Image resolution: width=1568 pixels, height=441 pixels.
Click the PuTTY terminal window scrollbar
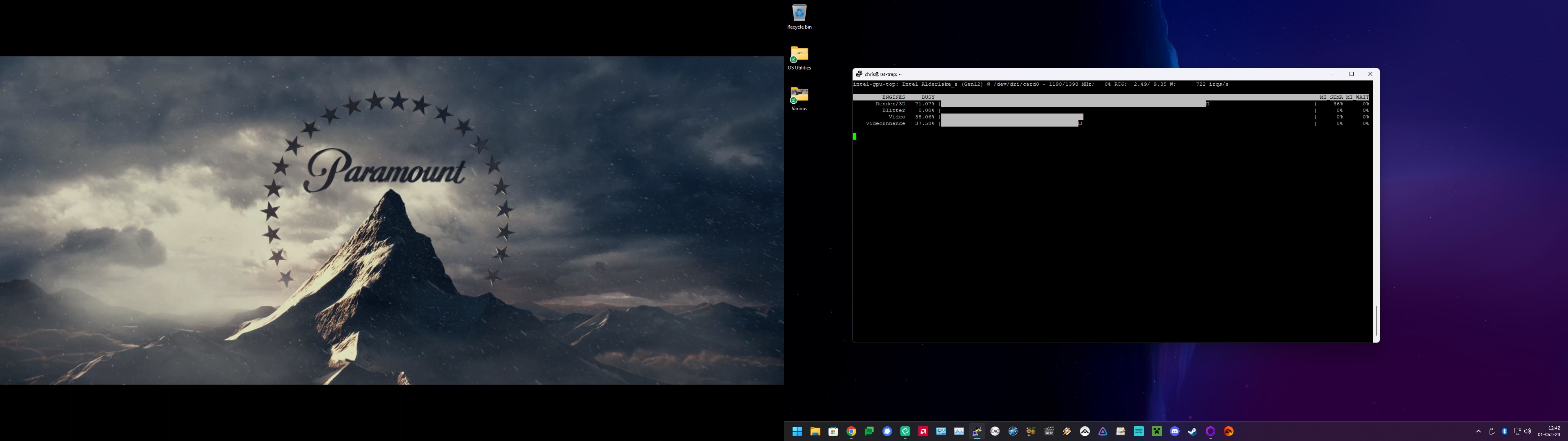[x=1376, y=321]
